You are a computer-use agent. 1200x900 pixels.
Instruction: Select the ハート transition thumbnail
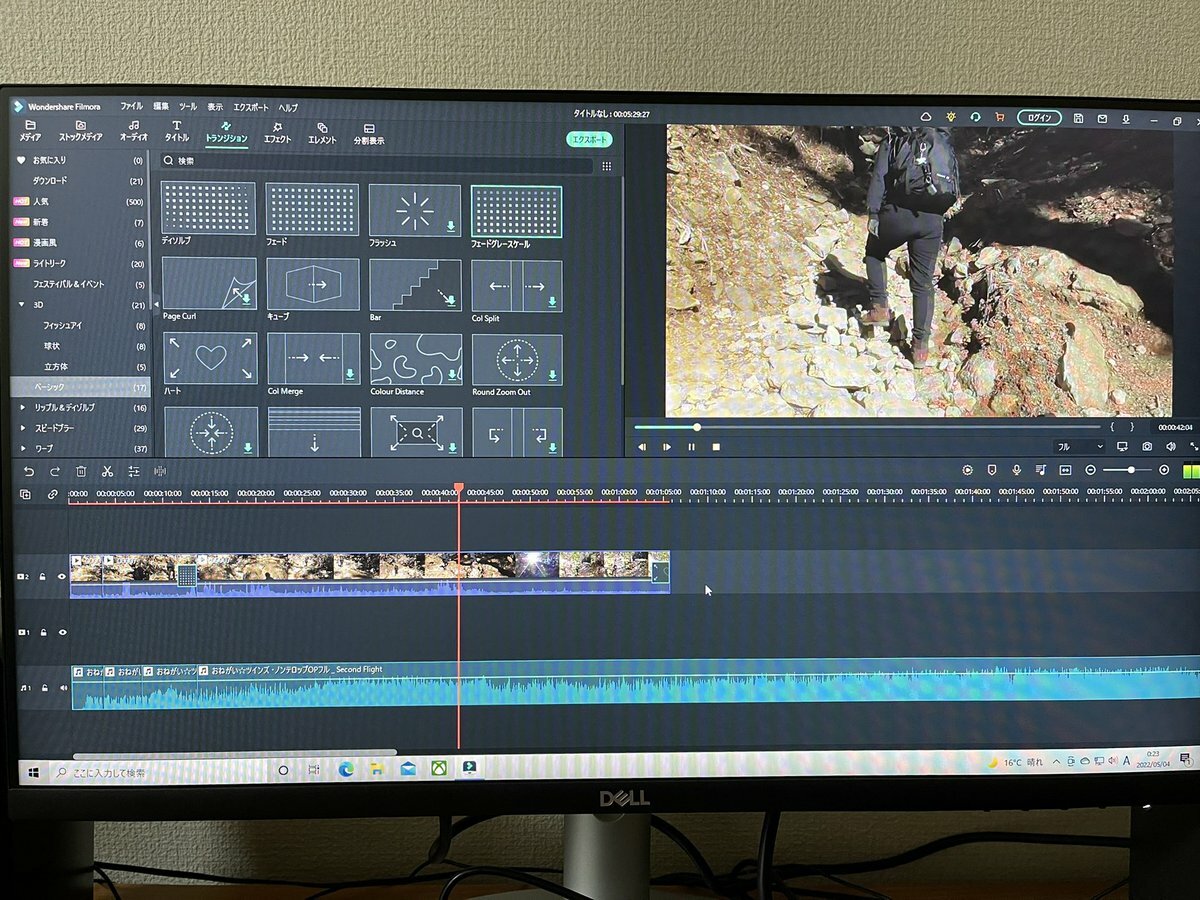click(209, 361)
